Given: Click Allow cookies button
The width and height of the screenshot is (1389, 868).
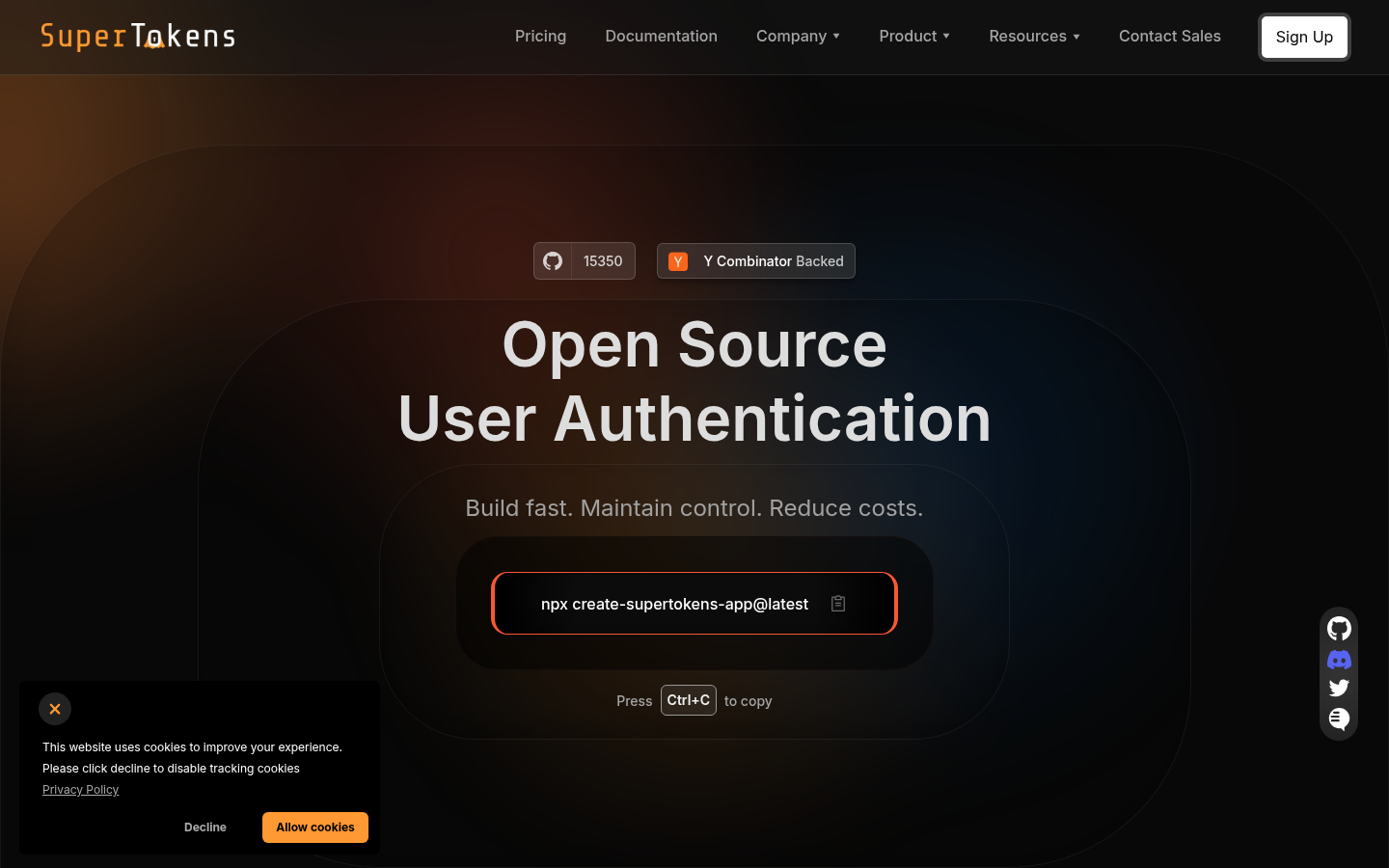Looking at the screenshot, I should click(x=315, y=827).
